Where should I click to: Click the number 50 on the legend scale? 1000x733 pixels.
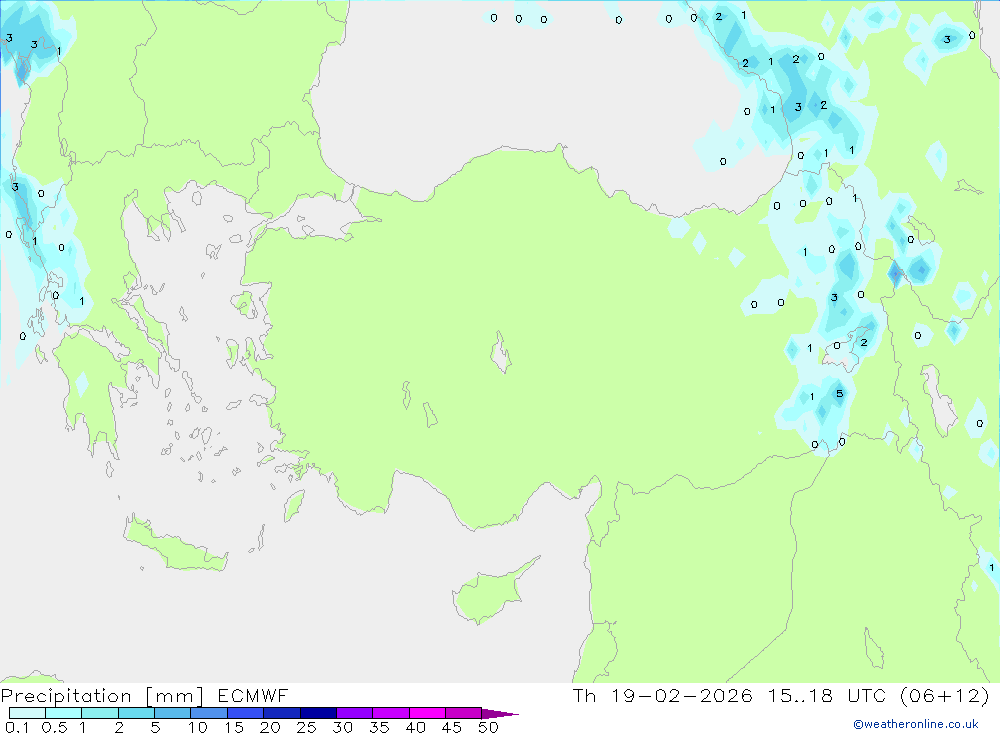(487, 727)
